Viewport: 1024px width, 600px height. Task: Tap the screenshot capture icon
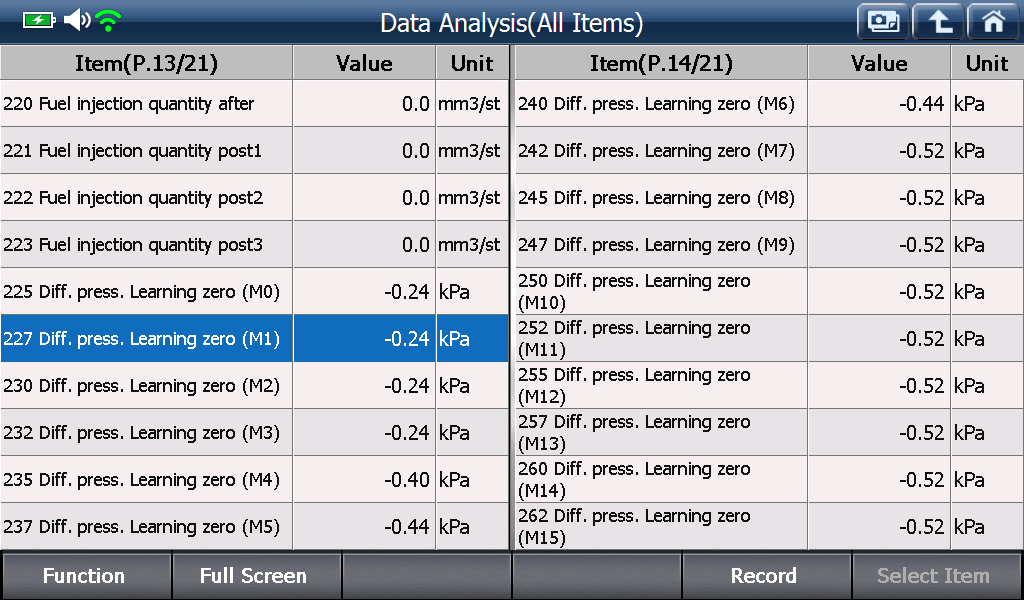tap(883, 22)
